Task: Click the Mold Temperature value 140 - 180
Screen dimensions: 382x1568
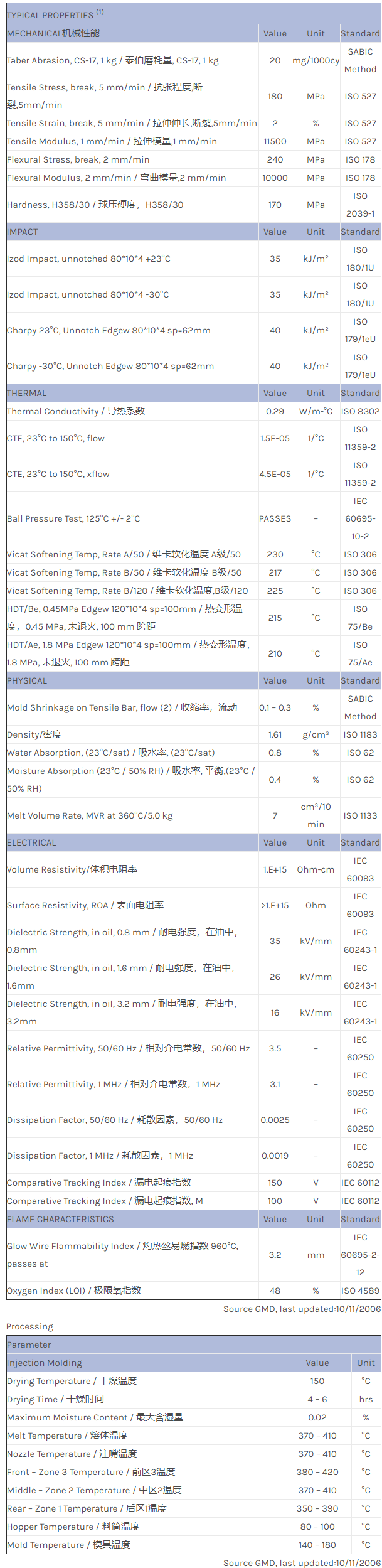Action: (x=317, y=1545)
